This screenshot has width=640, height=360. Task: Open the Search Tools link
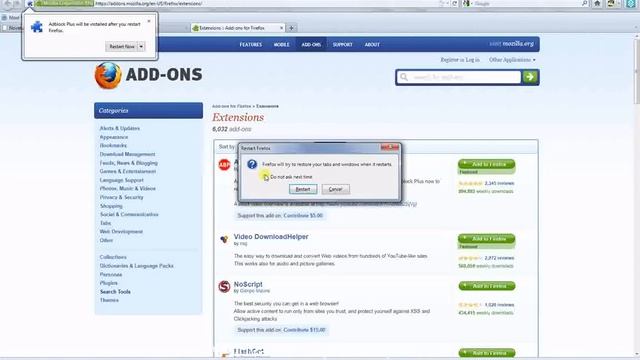click(x=115, y=292)
